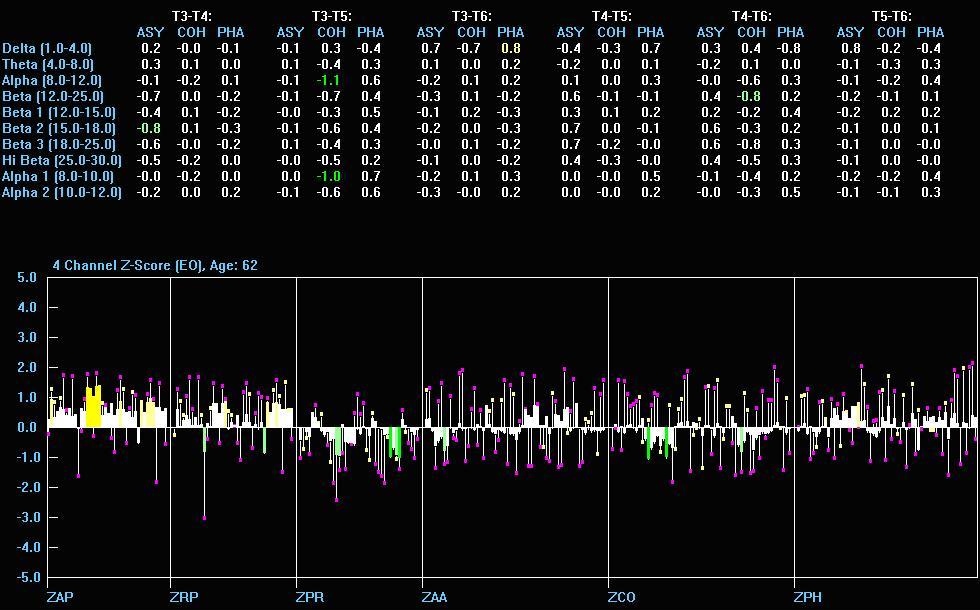Click the T4-T6 channel pair heading
Screen dimensions: 980x610
point(751,16)
